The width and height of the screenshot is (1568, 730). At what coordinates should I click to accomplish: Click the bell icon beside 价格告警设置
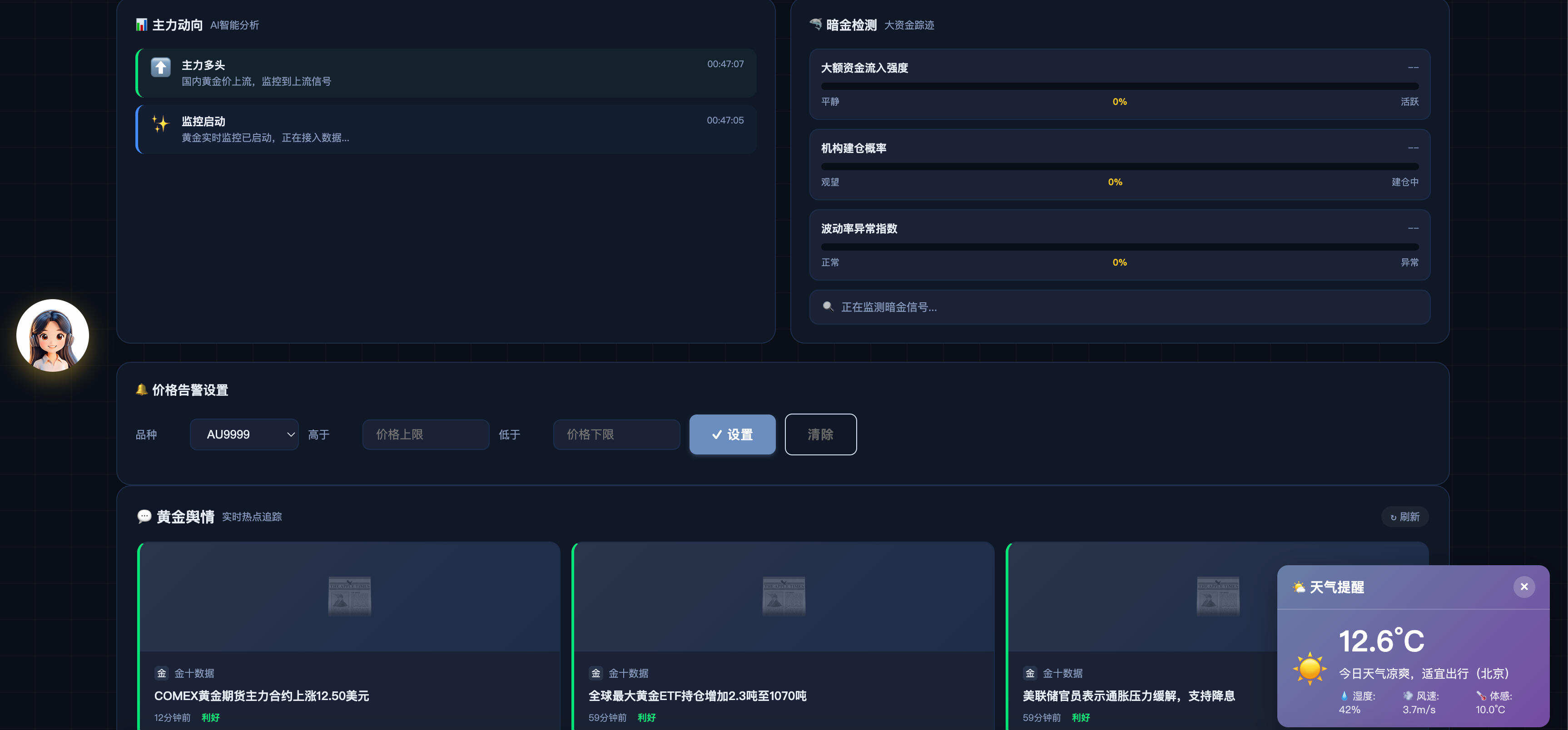click(141, 390)
